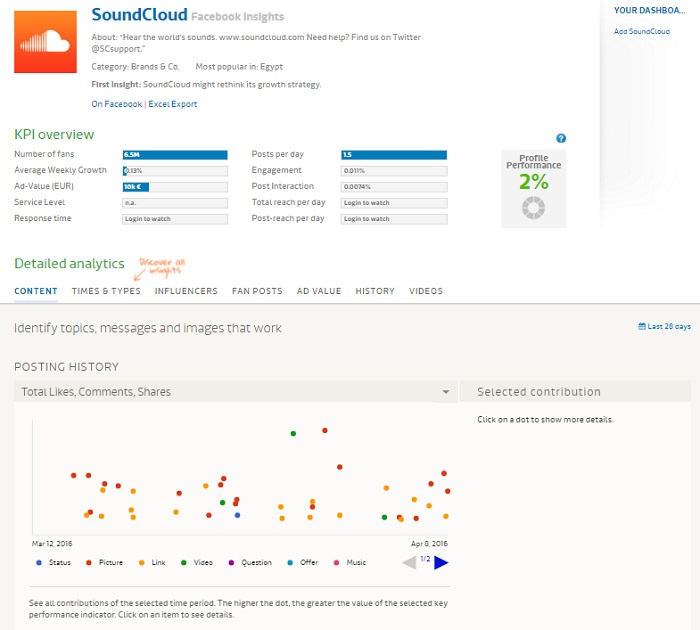Click the grey previous page arrow
Image resolution: width=700 pixels, height=630 pixels.
tap(409, 563)
